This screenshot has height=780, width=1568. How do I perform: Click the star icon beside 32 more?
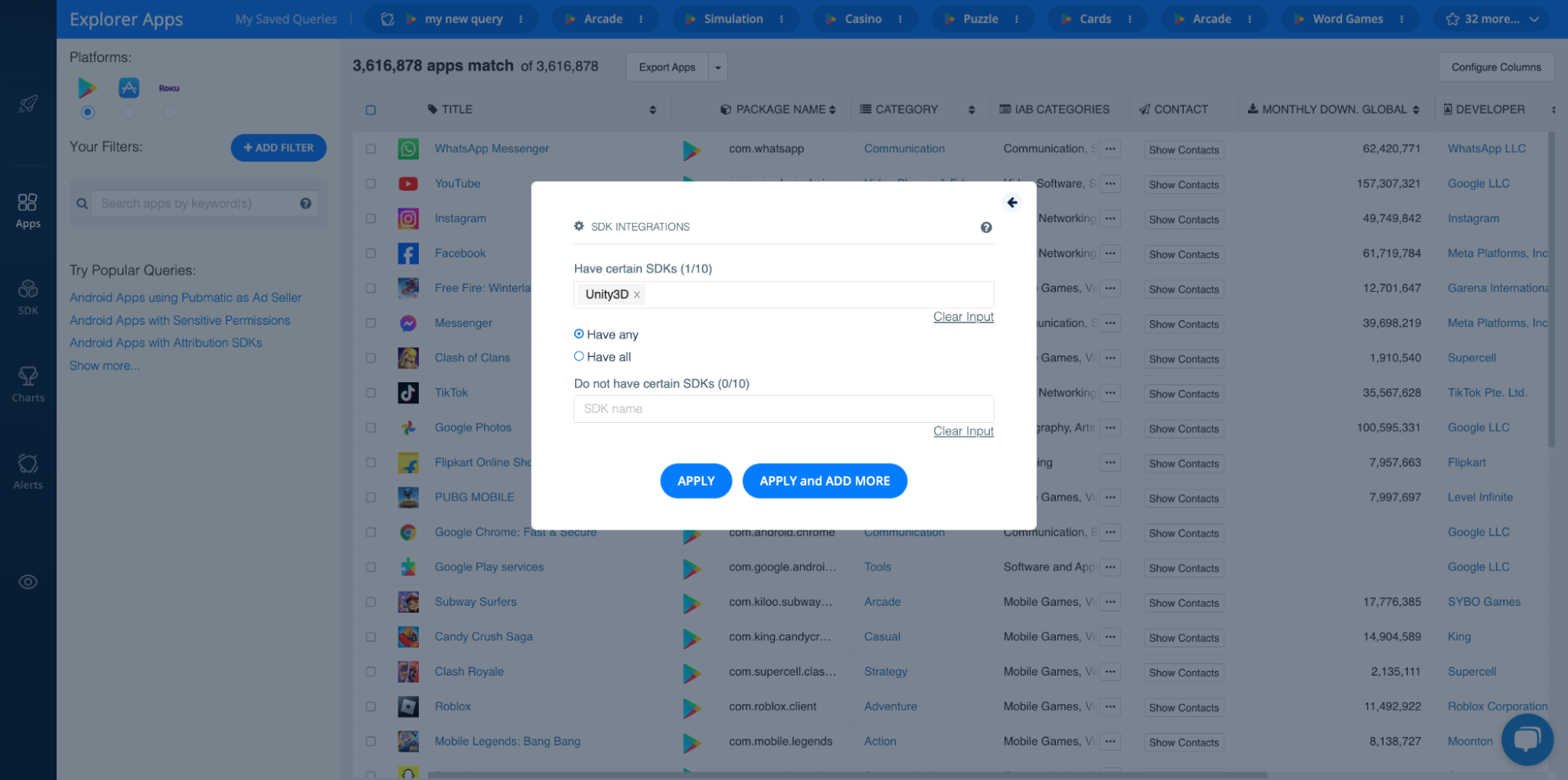(x=1453, y=20)
